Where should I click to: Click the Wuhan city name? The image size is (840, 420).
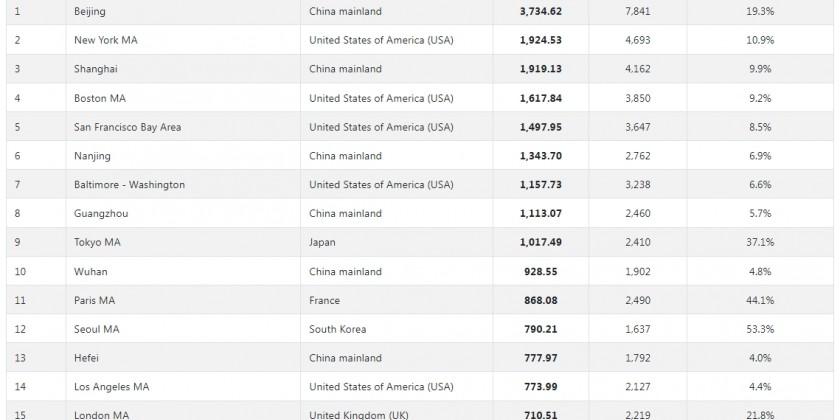click(91, 271)
